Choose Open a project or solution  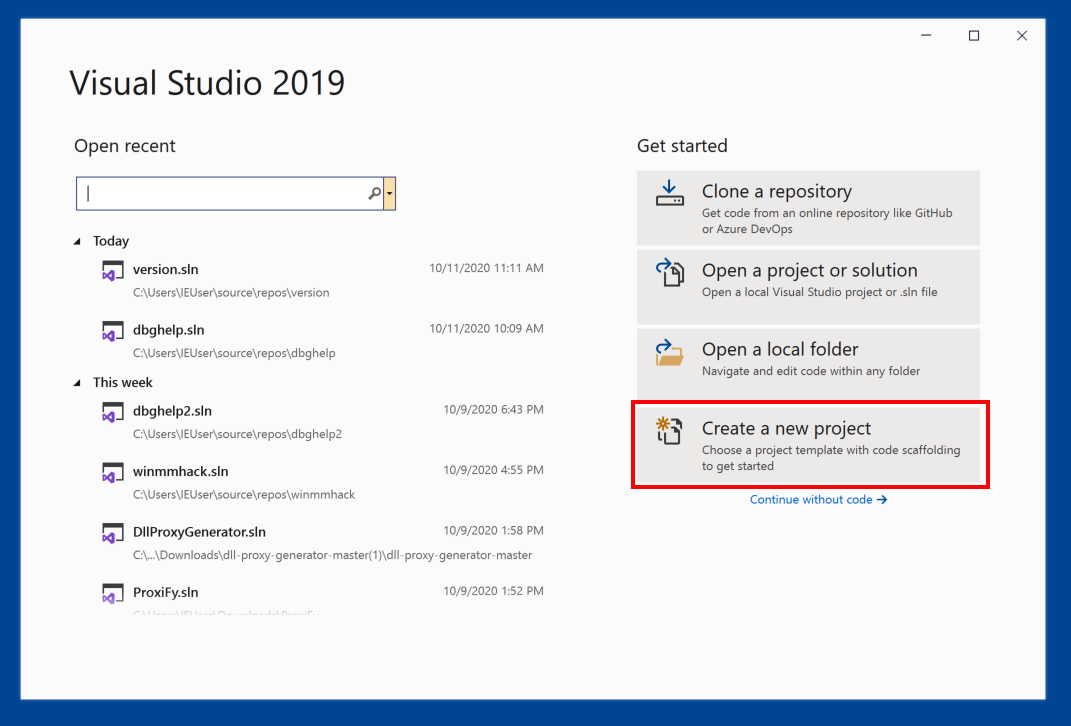tap(808, 287)
